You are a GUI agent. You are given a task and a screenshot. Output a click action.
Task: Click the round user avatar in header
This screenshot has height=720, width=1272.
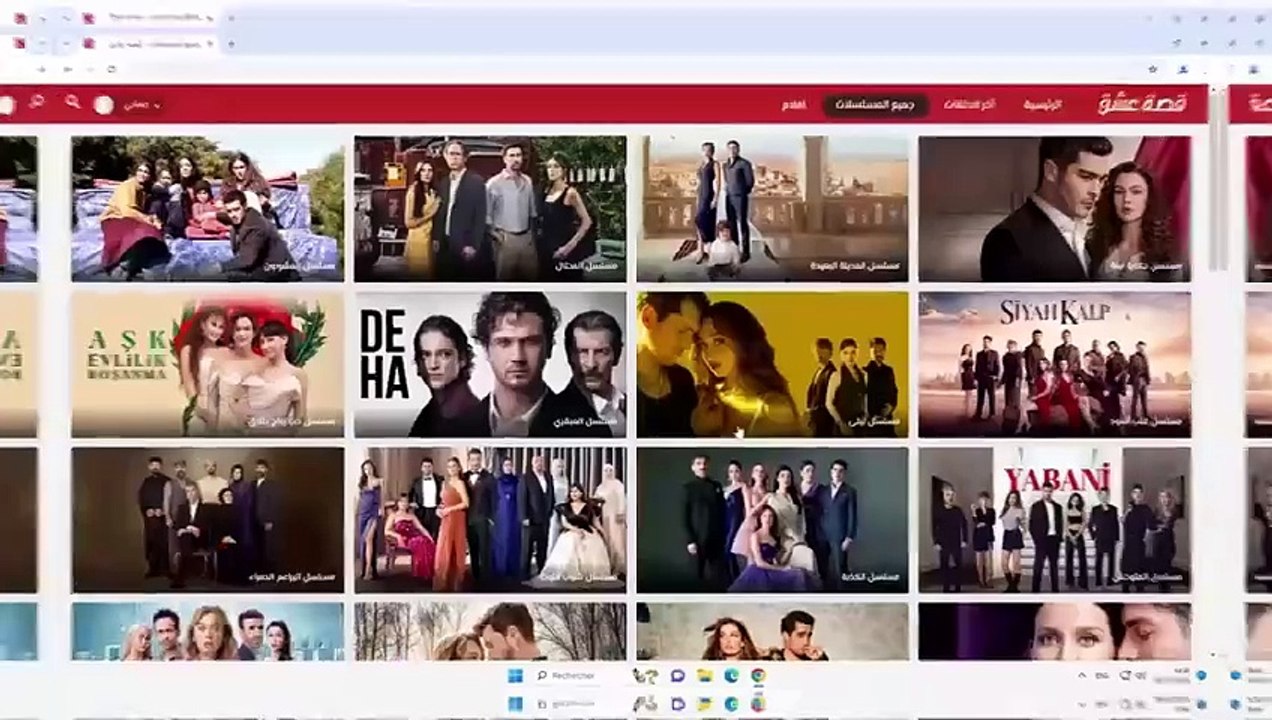(x=103, y=104)
